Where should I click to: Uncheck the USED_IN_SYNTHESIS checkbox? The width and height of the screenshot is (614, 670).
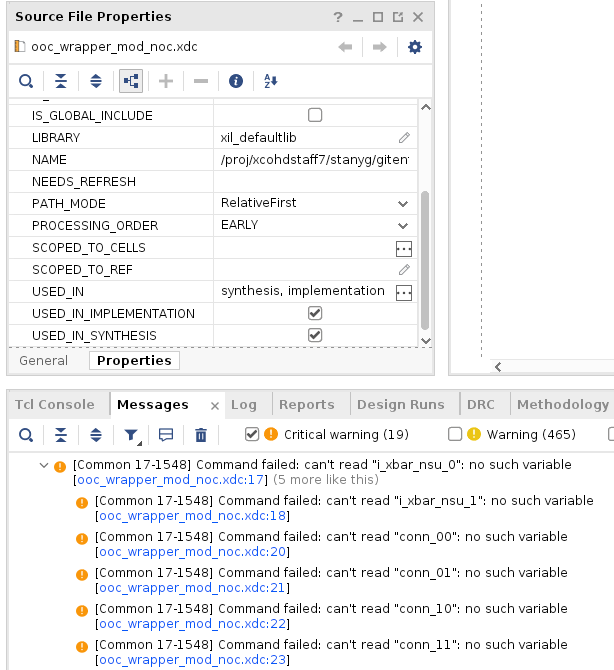[x=315, y=335]
